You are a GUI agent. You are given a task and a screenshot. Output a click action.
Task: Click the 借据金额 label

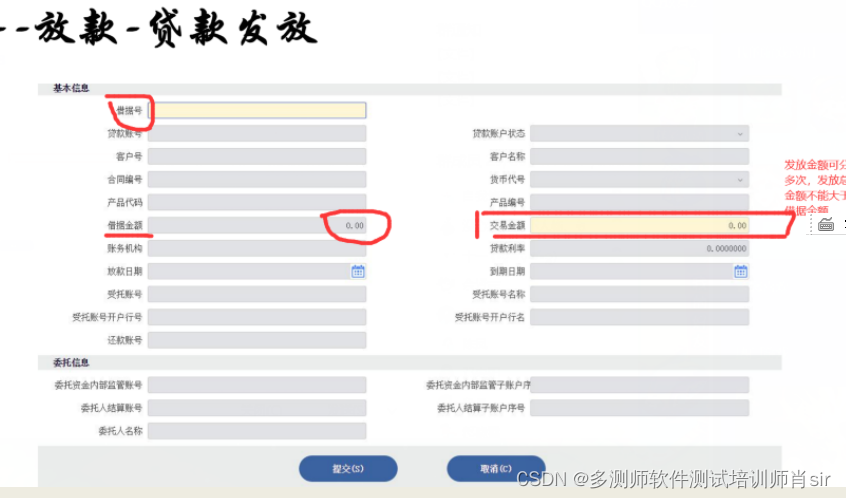tap(125, 226)
